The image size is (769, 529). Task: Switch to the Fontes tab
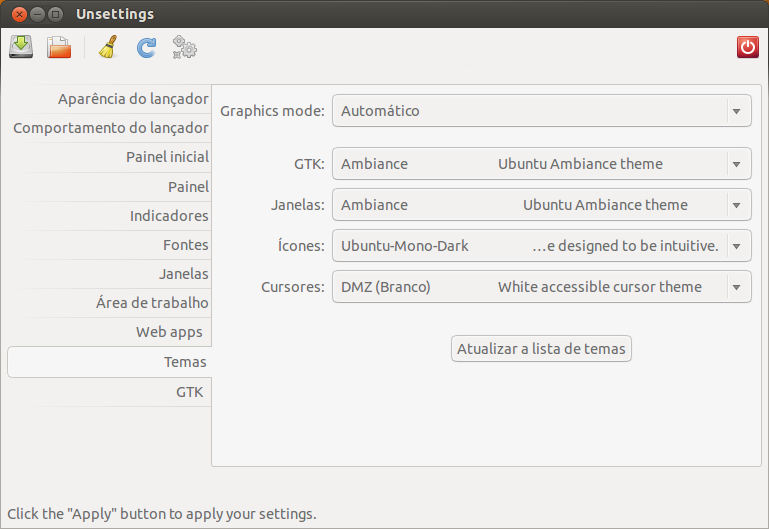[x=185, y=245]
